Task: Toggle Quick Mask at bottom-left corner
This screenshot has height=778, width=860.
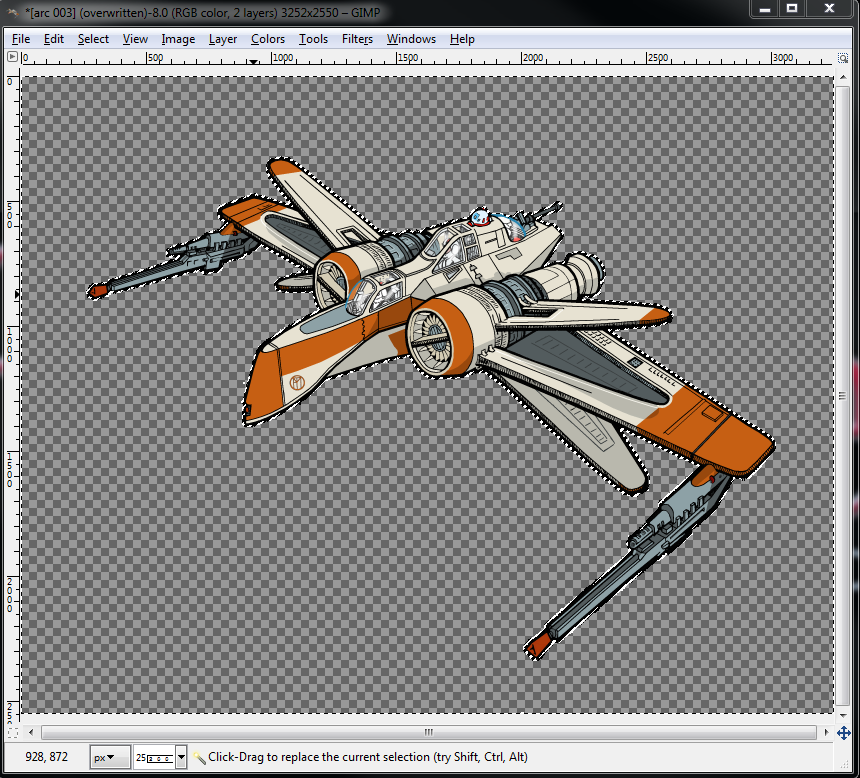Action: pos(12,733)
